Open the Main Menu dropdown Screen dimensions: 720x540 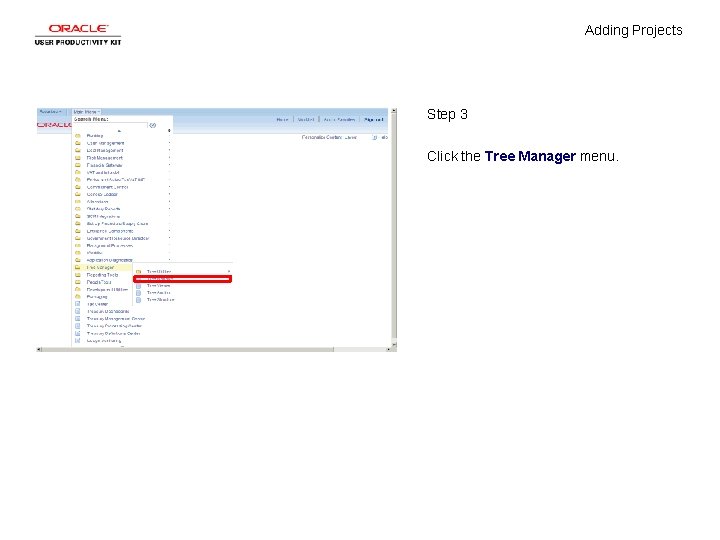point(86,112)
